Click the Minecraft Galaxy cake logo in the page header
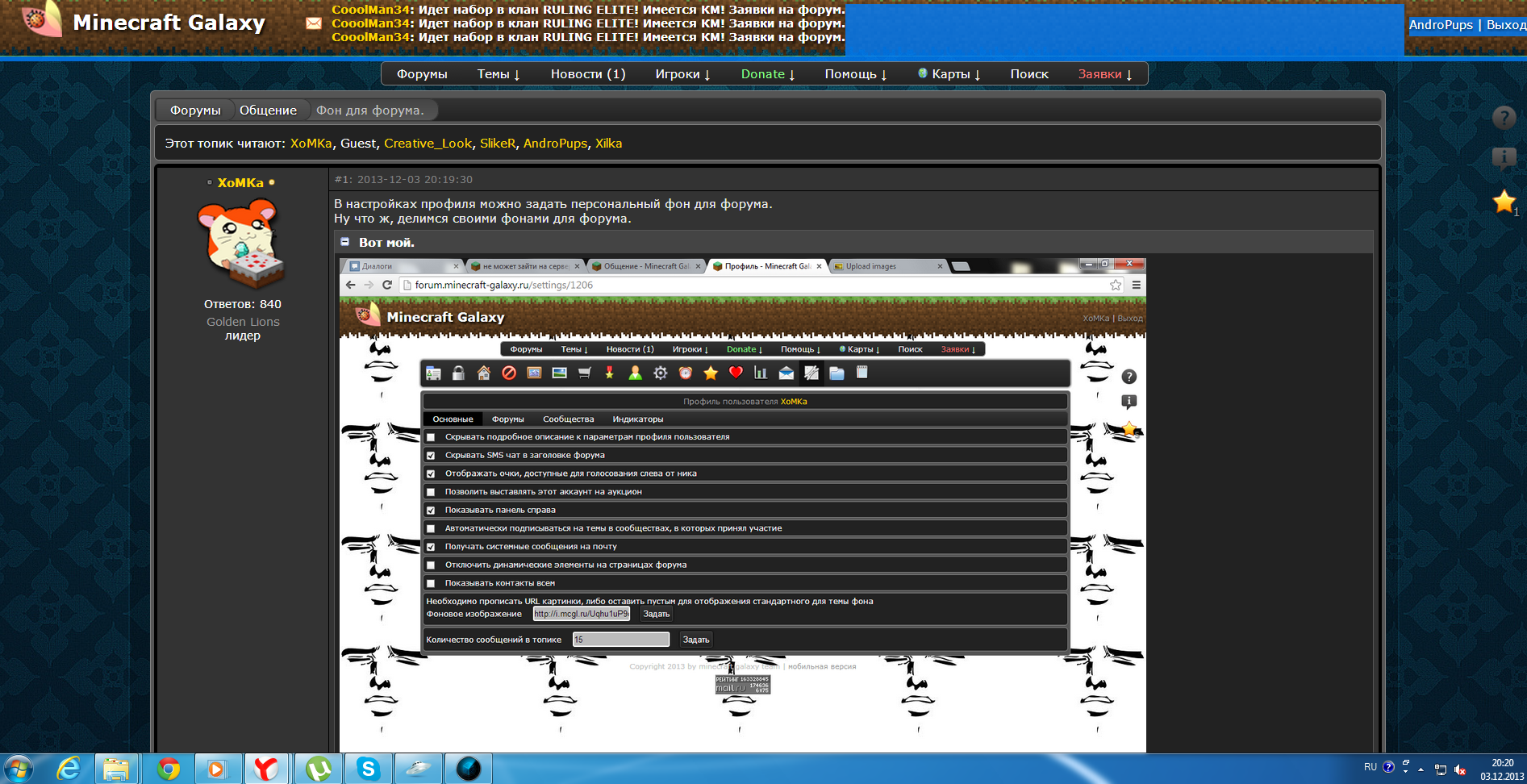The height and width of the screenshot is (784, 1527). pyautogui.click(x=41, y=19)
